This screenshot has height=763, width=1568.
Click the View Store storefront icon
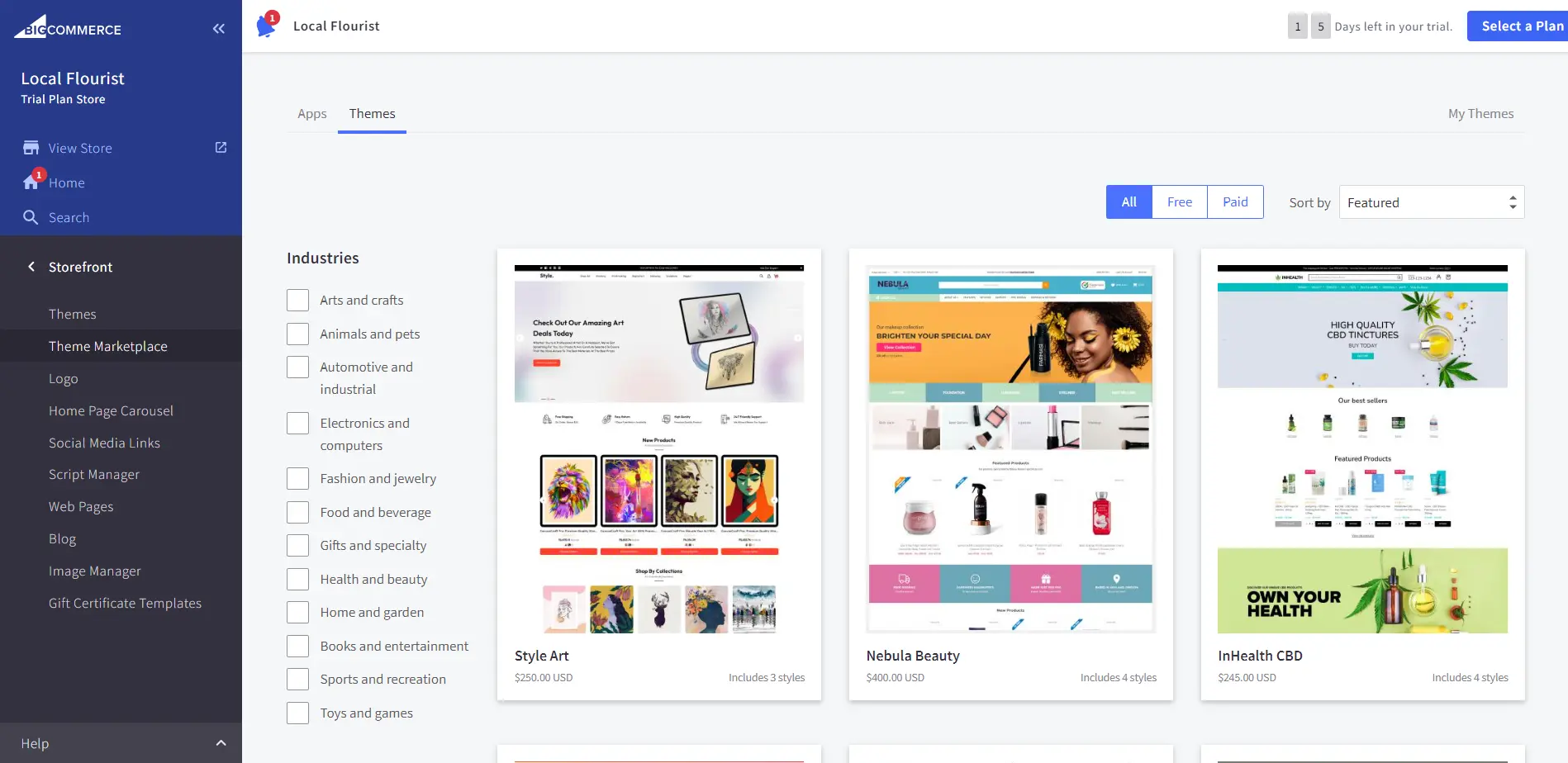point(31,148)
